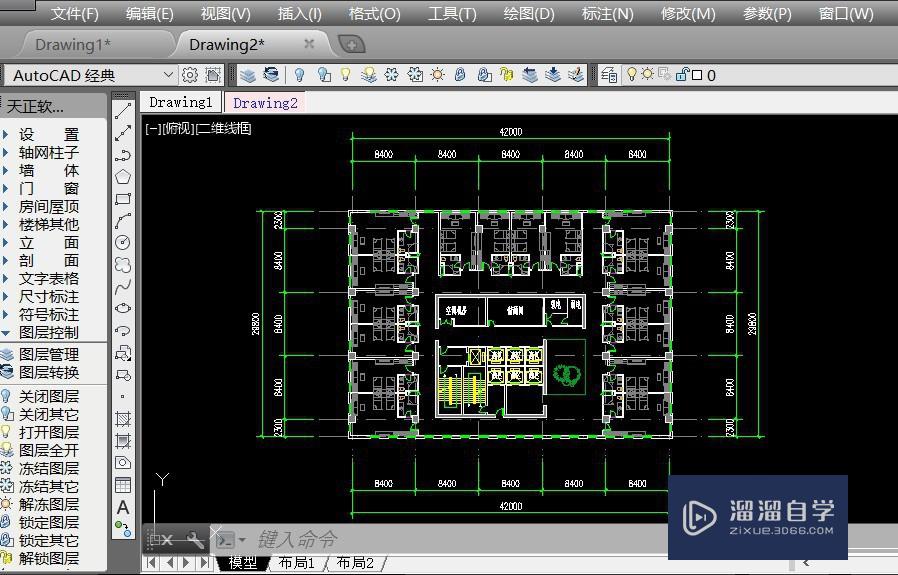Toggle layer 0 lock padlock
The width and height of the screenshot is (898, 575).
tap(682, 74)
